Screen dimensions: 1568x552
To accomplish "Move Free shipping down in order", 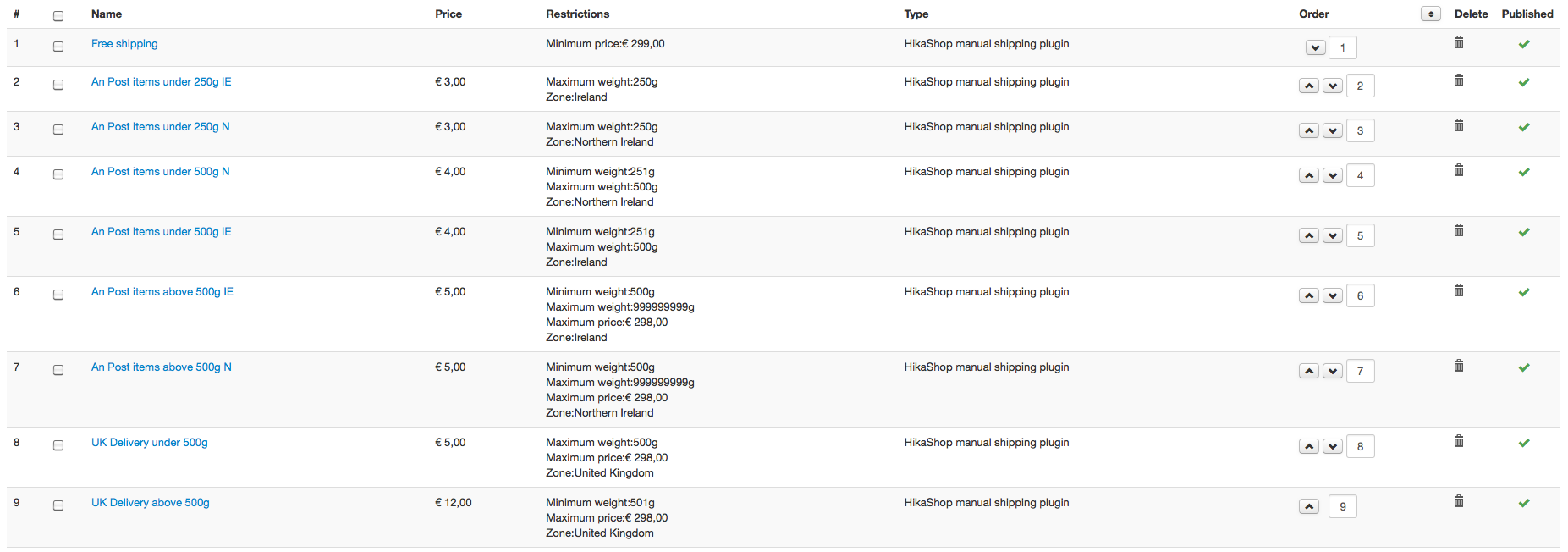I will 1314,47.
